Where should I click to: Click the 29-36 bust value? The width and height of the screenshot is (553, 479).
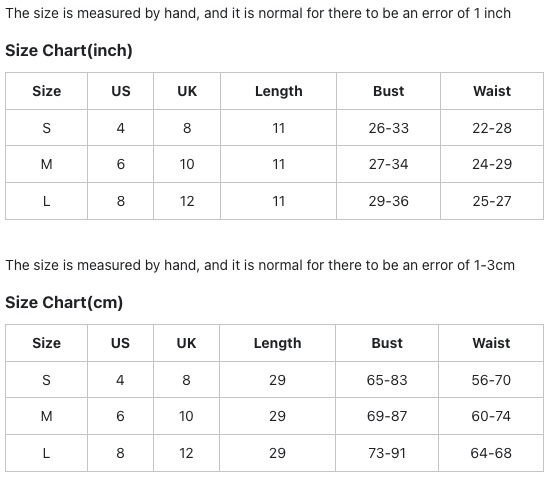[388, 201]
